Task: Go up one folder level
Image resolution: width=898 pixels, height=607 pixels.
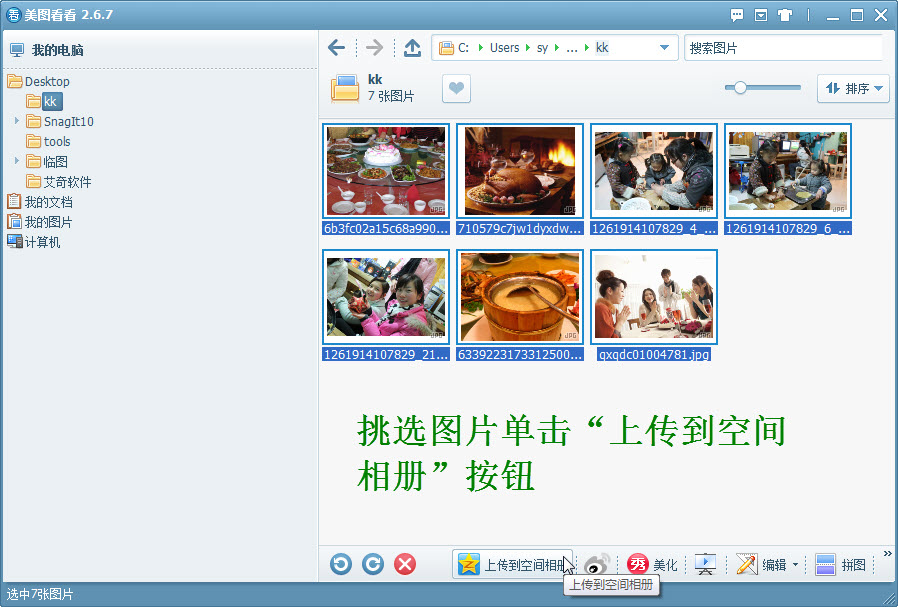Action: coord(412,48)
